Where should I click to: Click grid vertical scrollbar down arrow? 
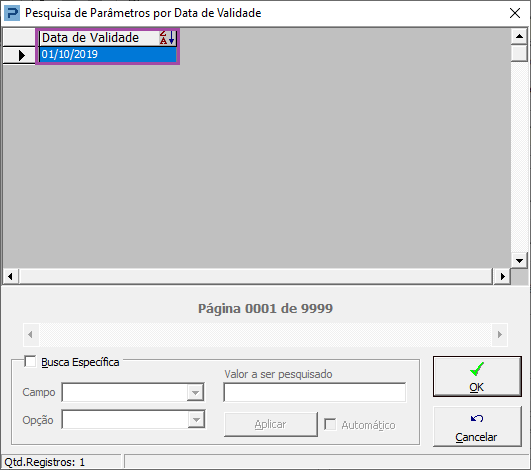tap(519, 261)
